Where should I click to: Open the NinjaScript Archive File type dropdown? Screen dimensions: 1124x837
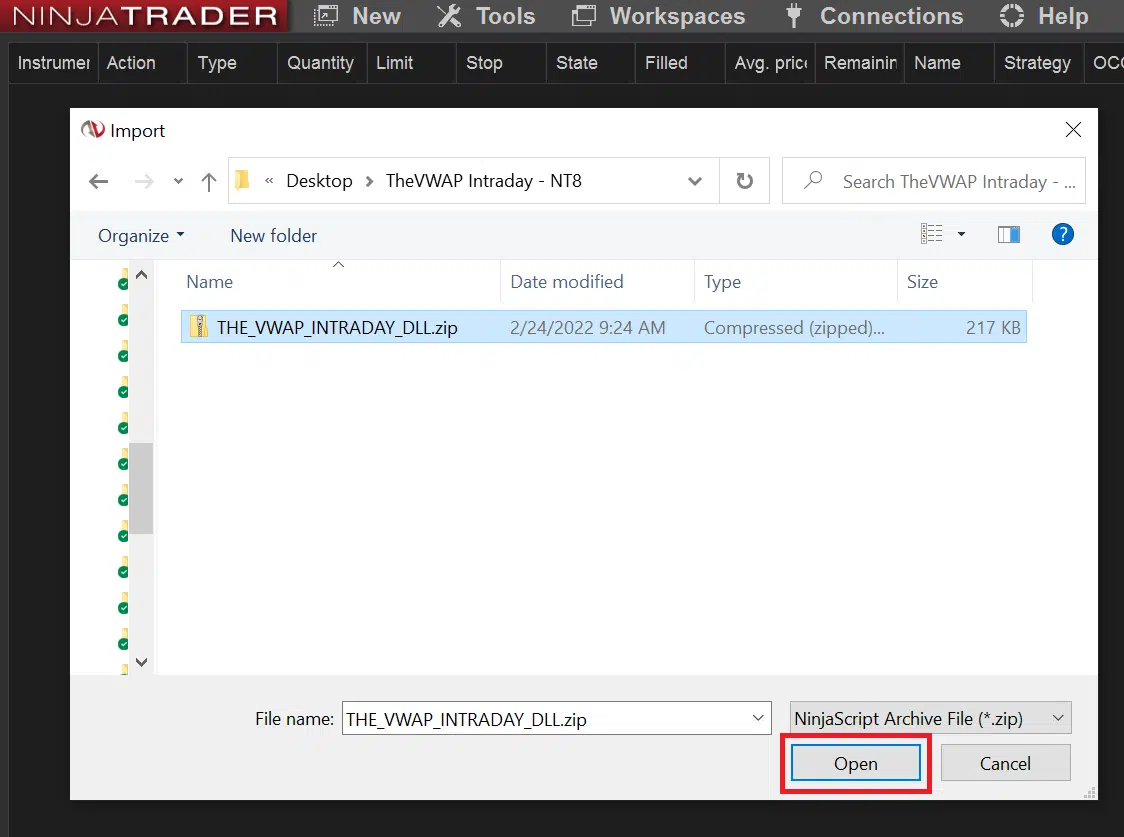pyautogui.click(x=930, y=718)
